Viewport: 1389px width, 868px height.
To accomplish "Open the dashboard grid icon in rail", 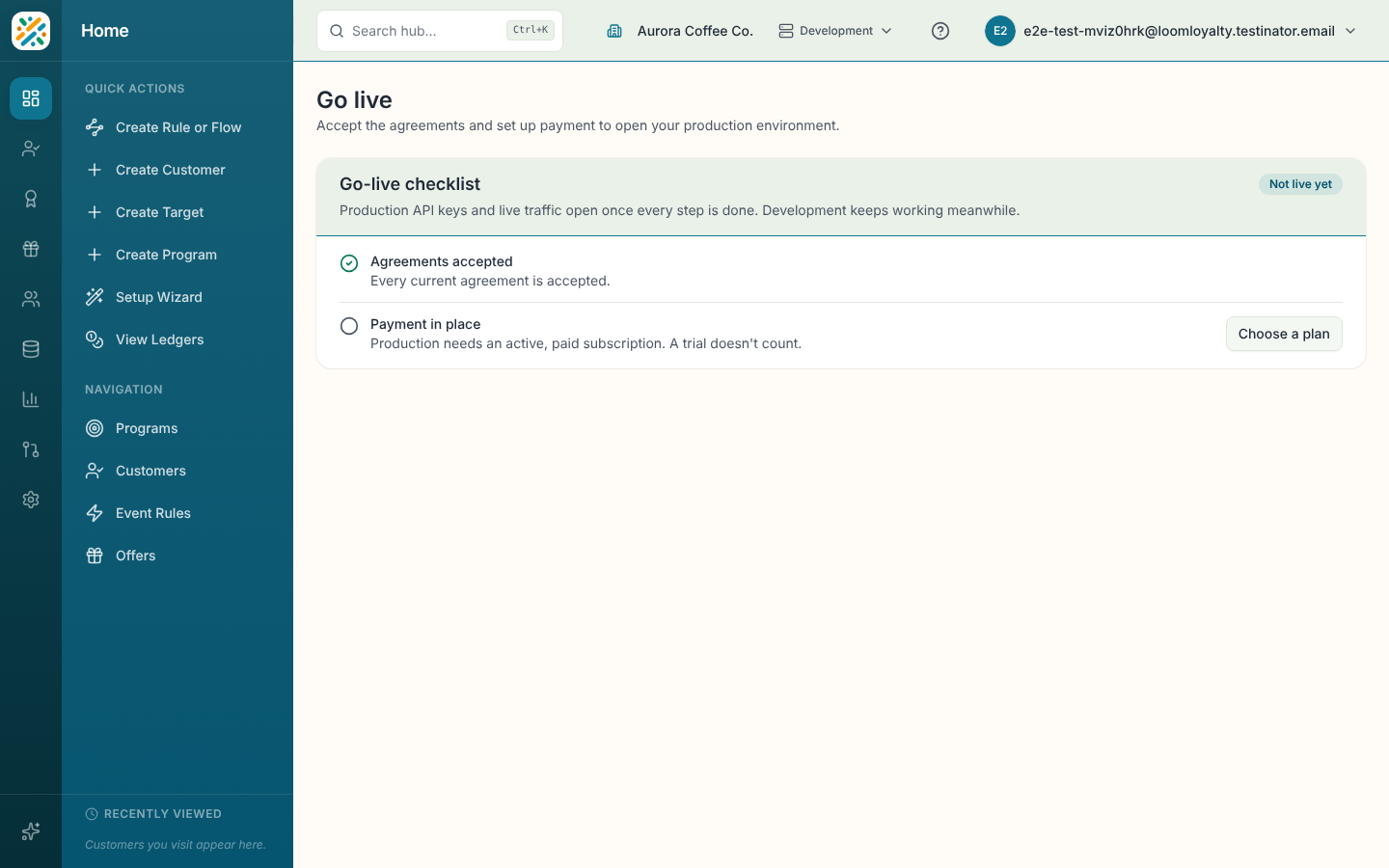I will [x=31, y=98].
